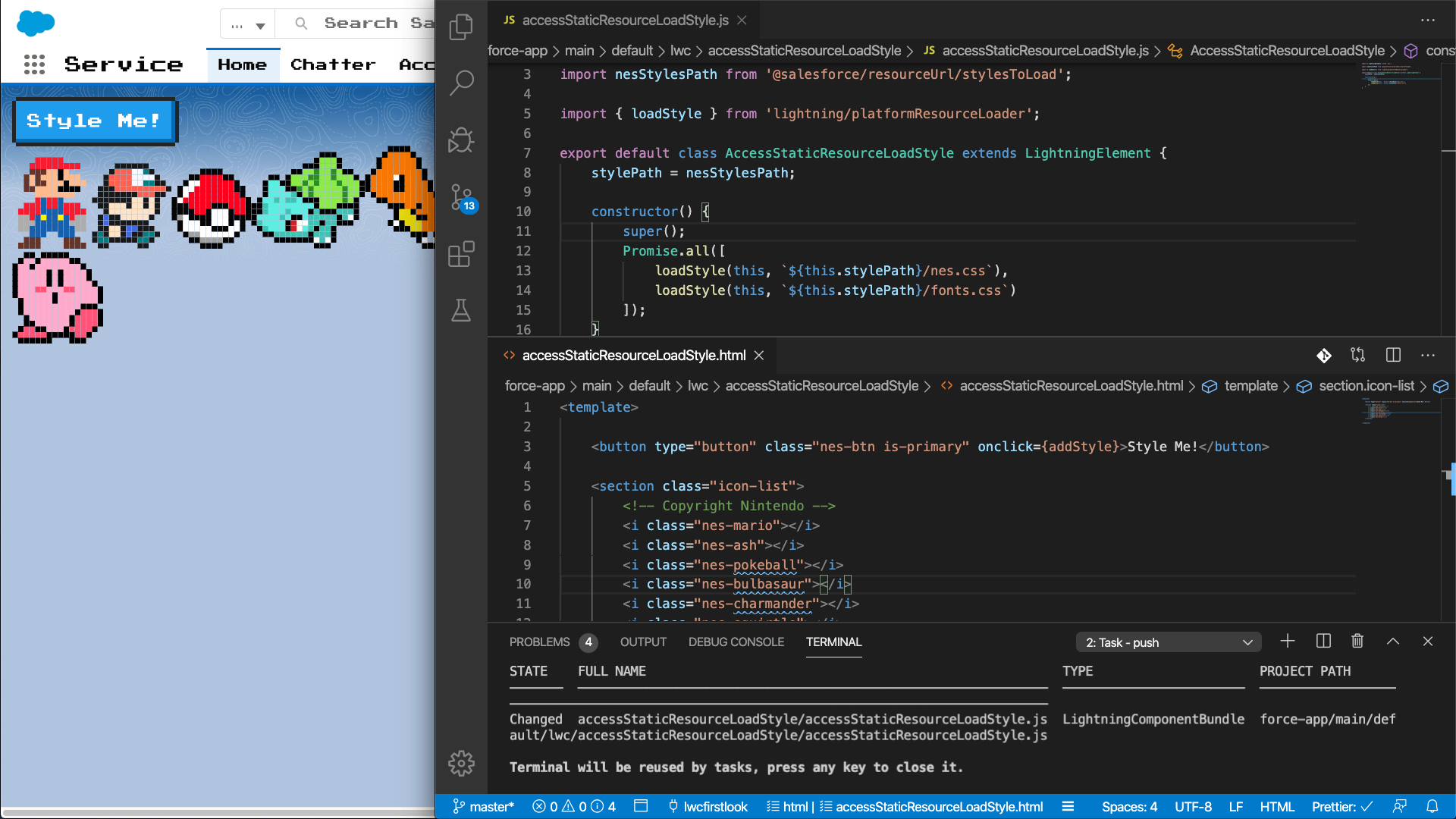The height and width of the screenshot is (819, 1456).
Task: Close the accessStaticResourceLoadStyle.html tab
Action: coord(759,356)
